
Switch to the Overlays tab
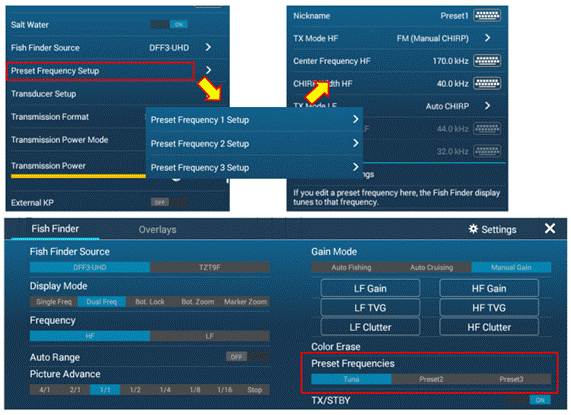tap(157, 230)
